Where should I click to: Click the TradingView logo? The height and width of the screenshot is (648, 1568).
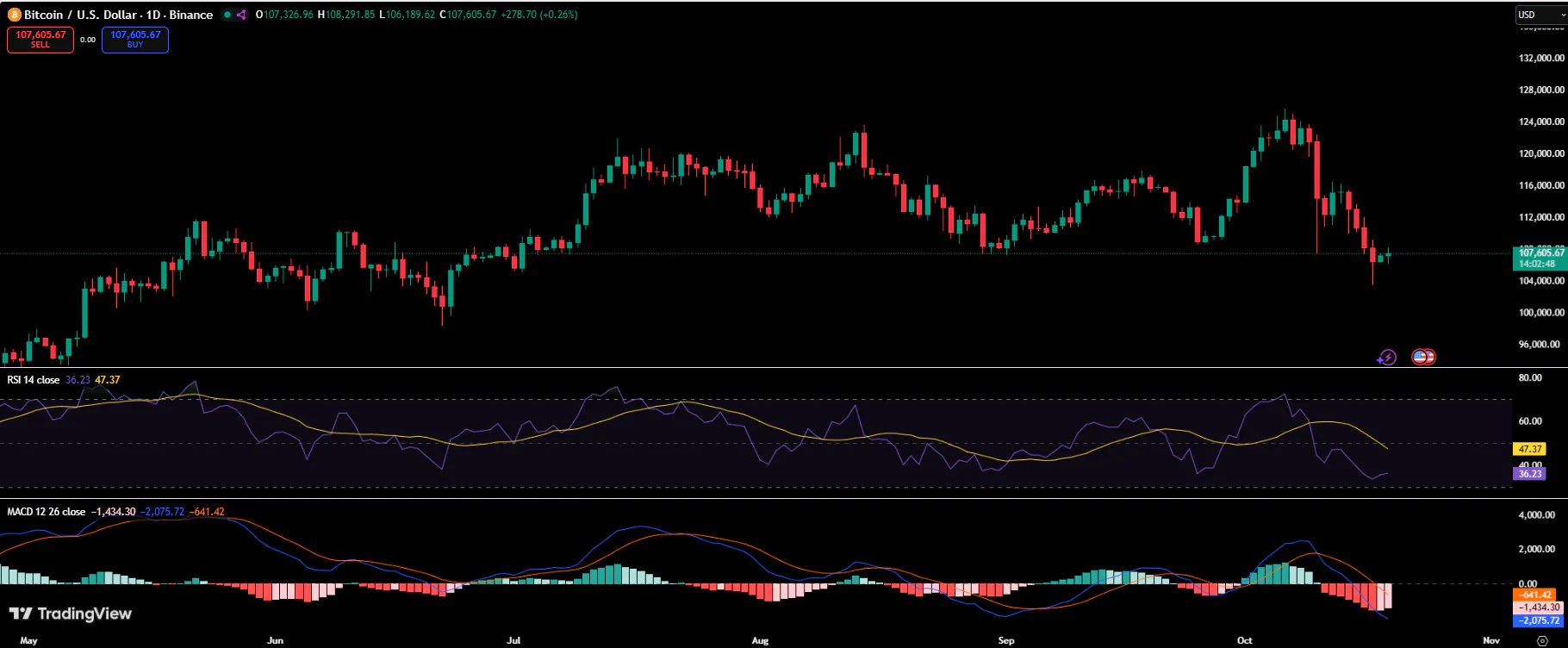[x=71, y=614]
